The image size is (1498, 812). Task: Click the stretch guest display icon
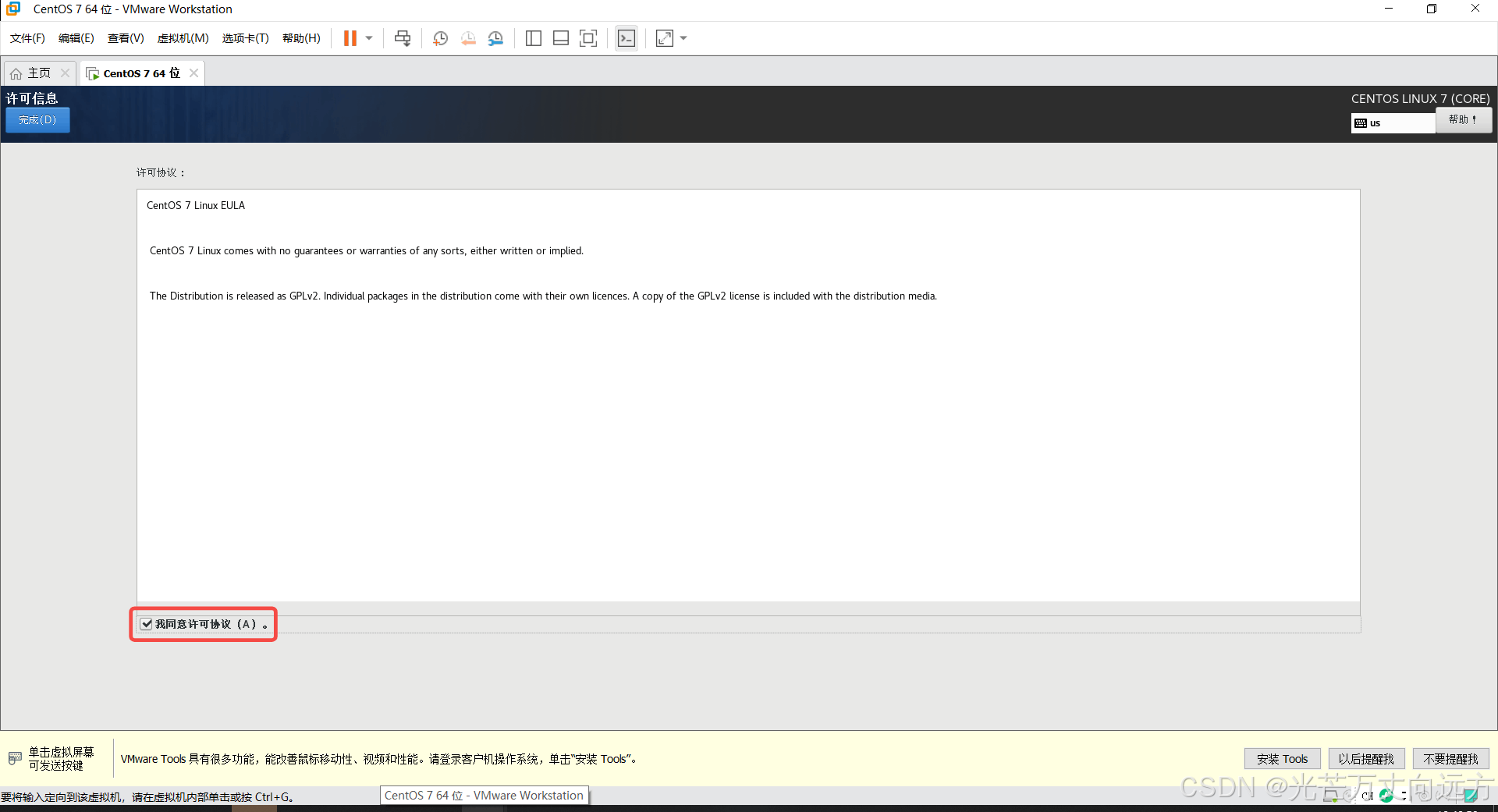(x=665, y=38)
